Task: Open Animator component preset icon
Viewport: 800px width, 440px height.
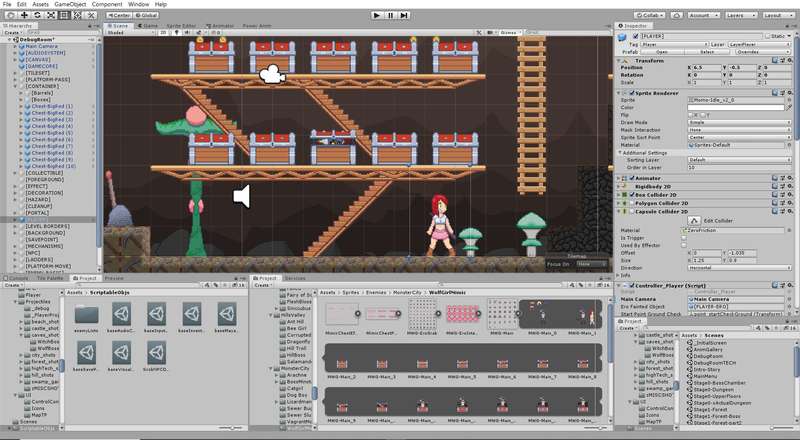Action: 782,178
